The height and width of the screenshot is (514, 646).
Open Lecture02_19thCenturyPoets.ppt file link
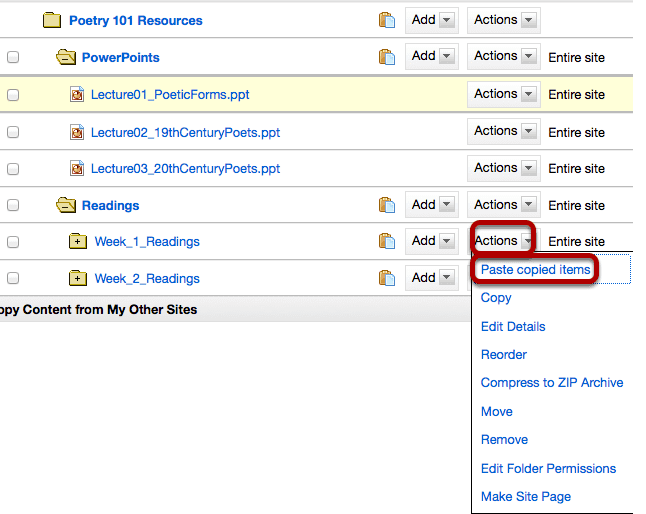[x=185, y=133]
